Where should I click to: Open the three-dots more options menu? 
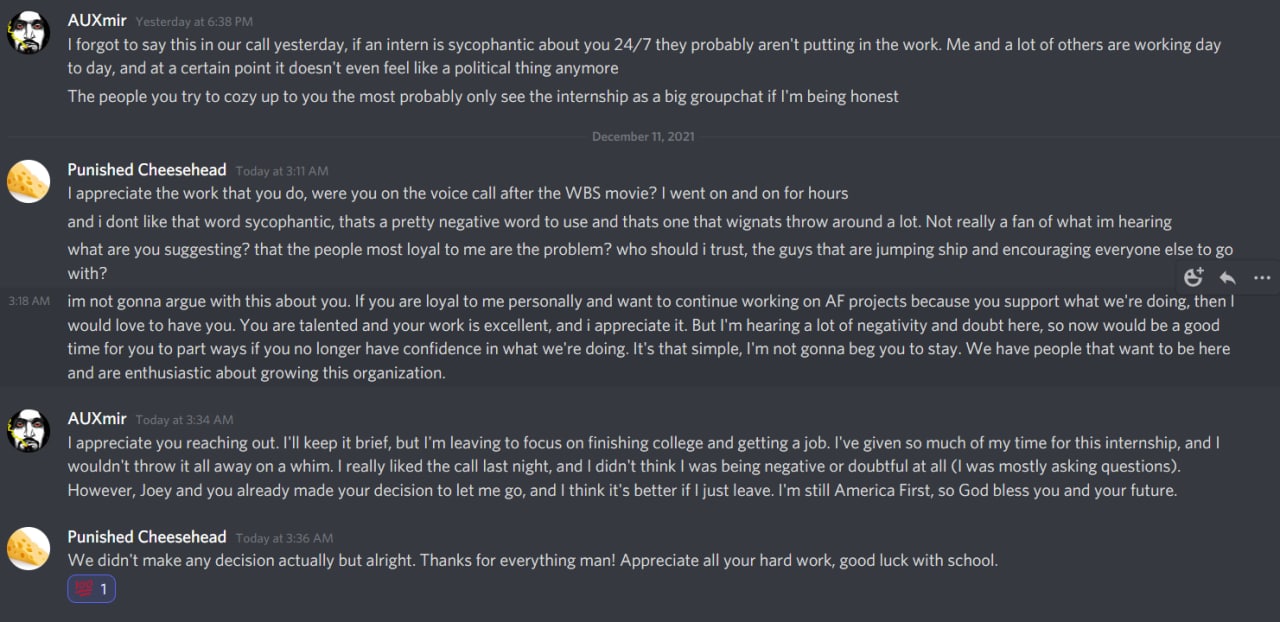pyautogui.click(x=1261, y=278)
